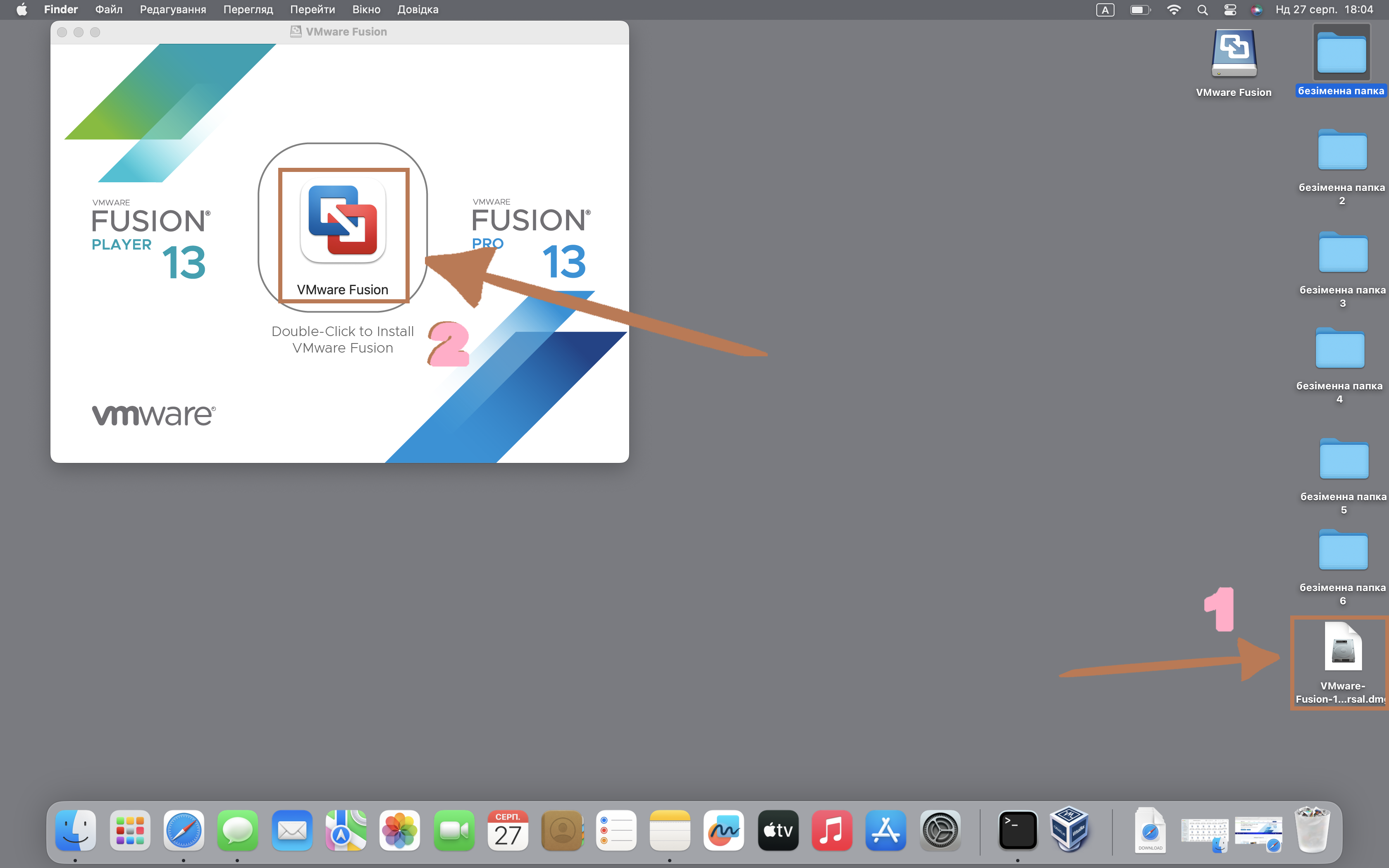Open App Store from the Dock
This screenshot has height=868, width=1389.
885,830
